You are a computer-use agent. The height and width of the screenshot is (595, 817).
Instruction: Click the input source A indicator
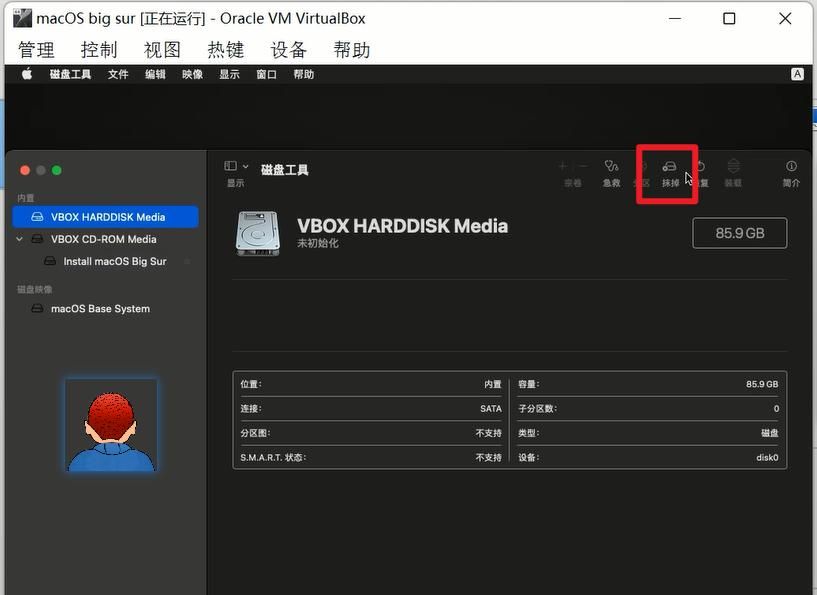click(x=797, y=74)
